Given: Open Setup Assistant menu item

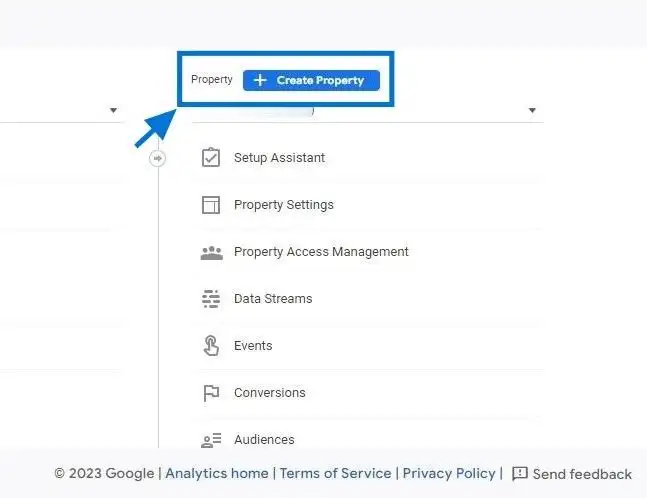Looking at the screenshot, I should click(279, 158).
